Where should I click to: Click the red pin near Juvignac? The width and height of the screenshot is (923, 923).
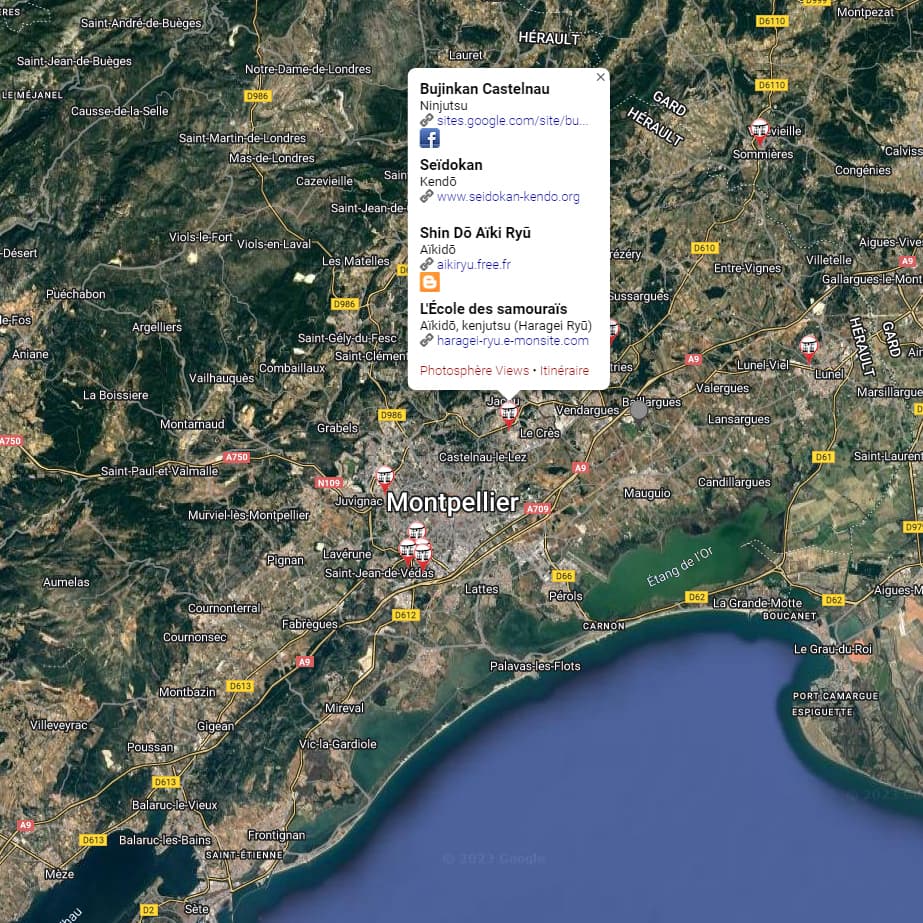coord(383,477)
